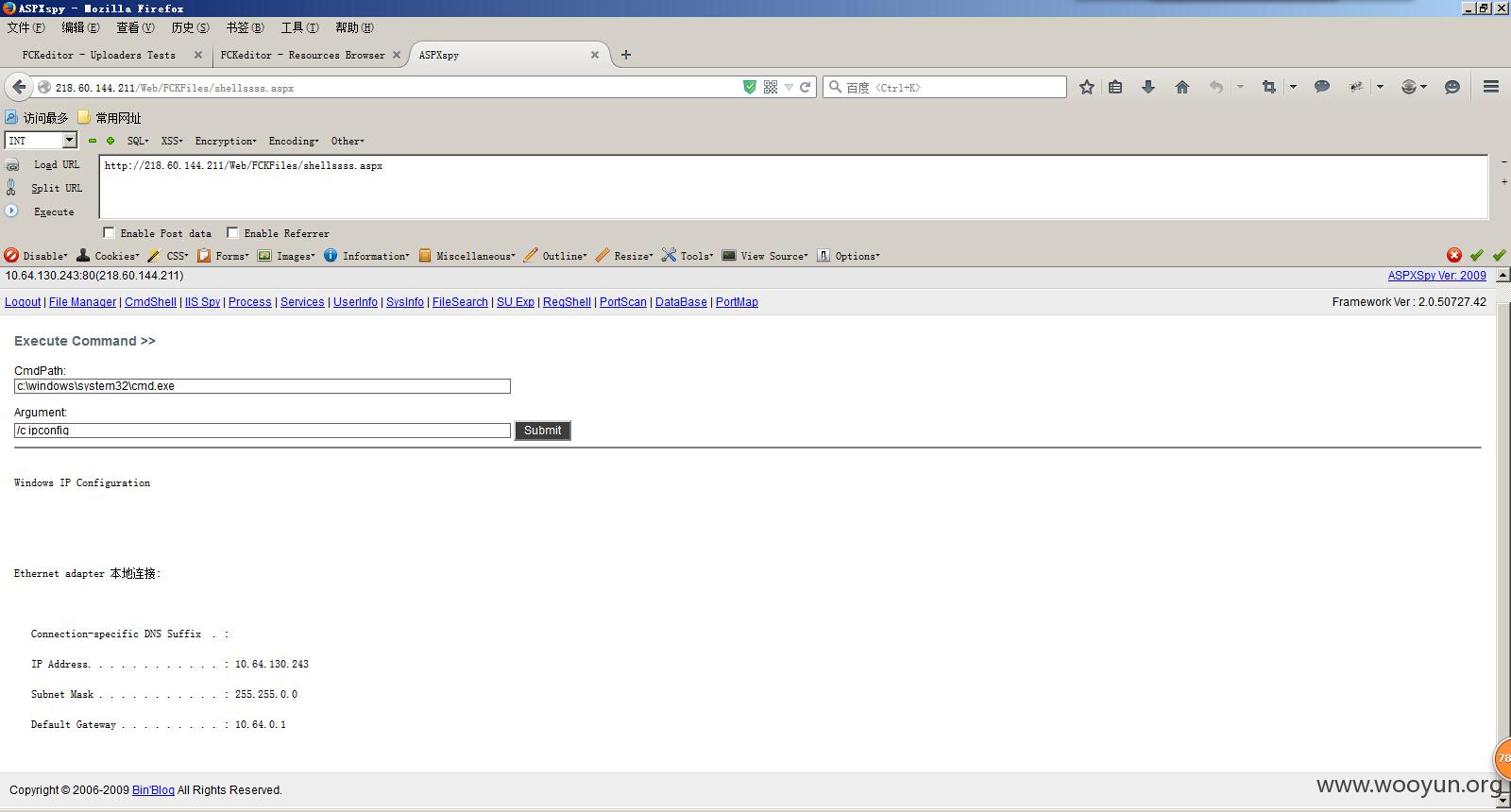Click the crop screenshot toolbar icon
The height and width of the screenshot is (812, 1511).
(x=1269, y=87)
